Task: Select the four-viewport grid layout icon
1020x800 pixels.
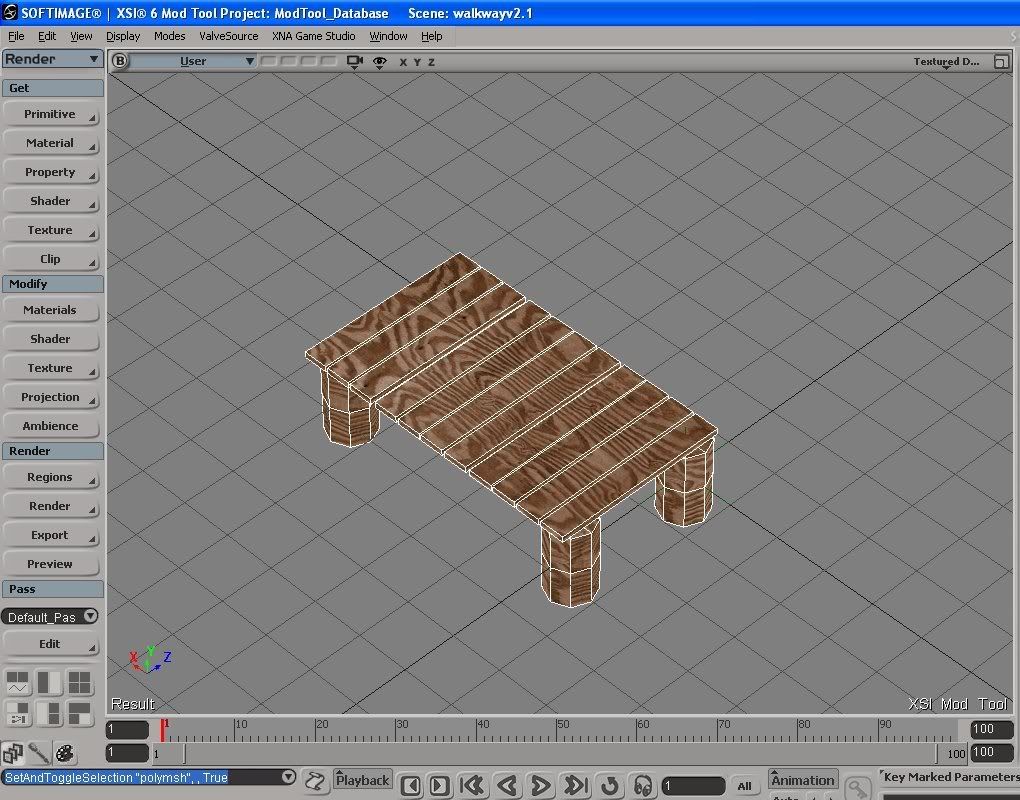Action: pyautogui.click(x=79, y=683)
